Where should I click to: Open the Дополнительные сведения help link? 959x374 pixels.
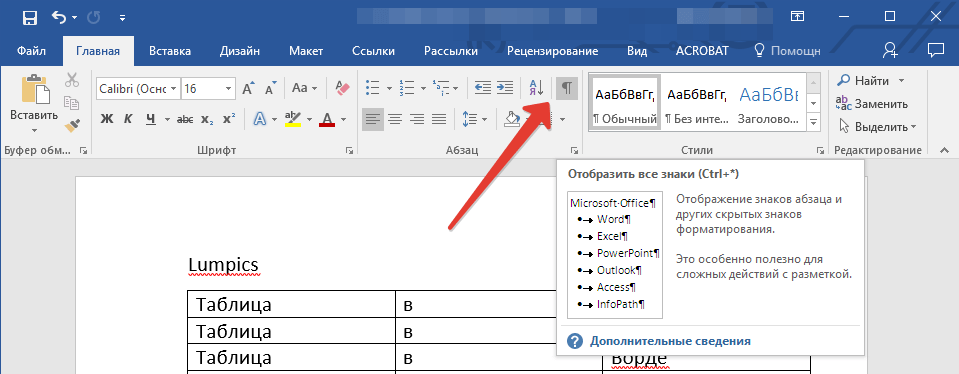pyautogui.click(x=670, y=341)
